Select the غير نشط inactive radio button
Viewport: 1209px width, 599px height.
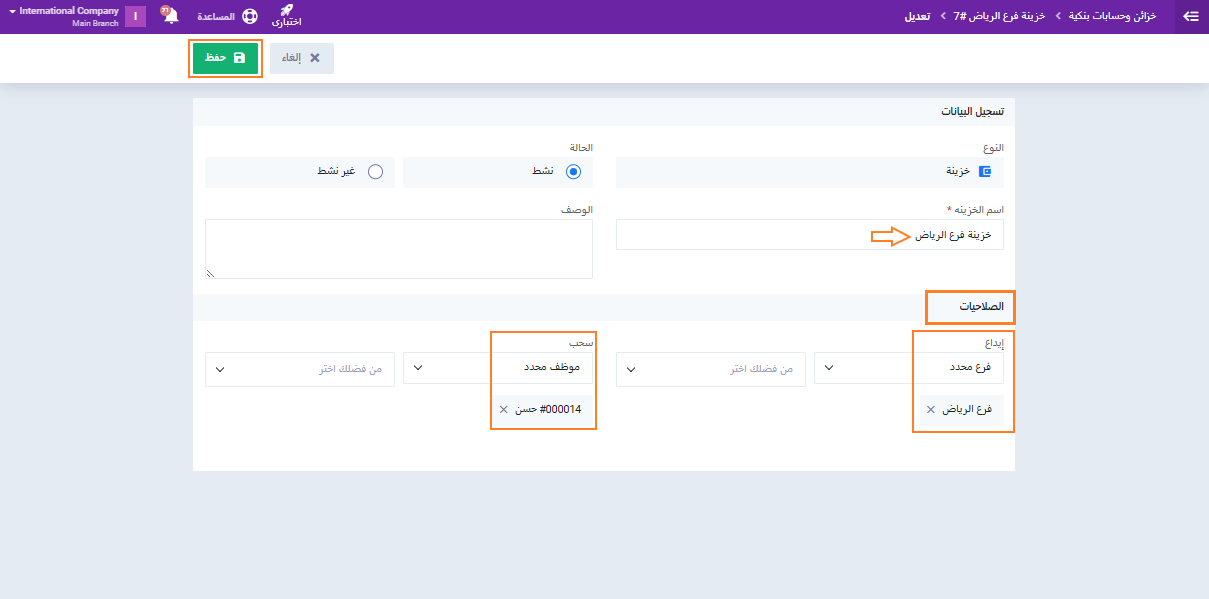click(x=375, y=172)
